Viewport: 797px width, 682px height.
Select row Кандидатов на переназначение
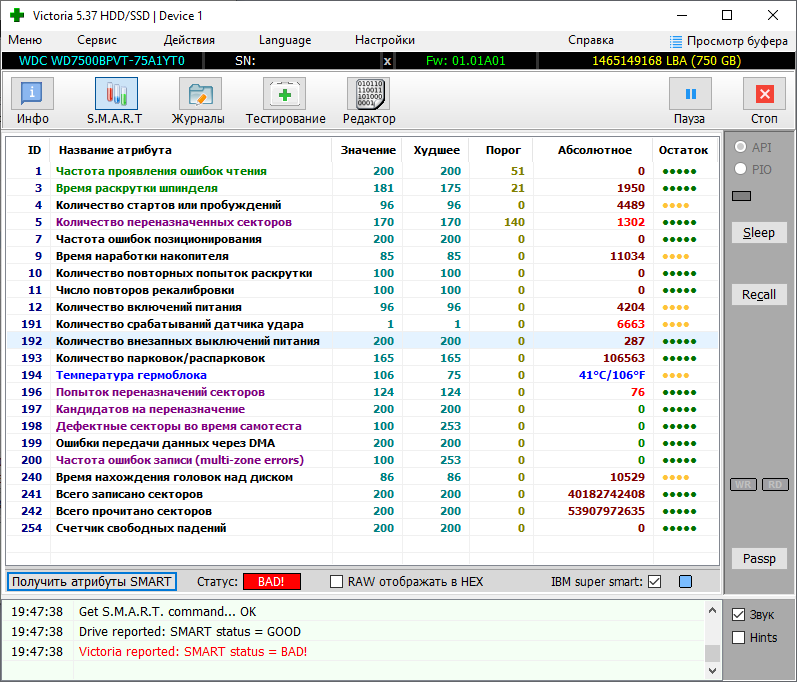point(362,409)
